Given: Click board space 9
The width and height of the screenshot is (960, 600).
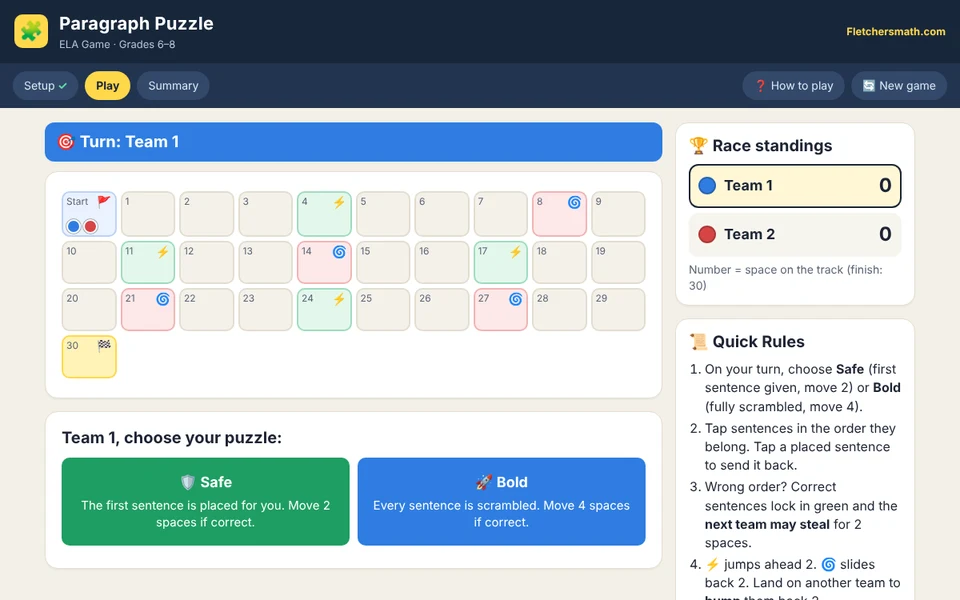Looking at the screenshot, I should coord(618,214).
